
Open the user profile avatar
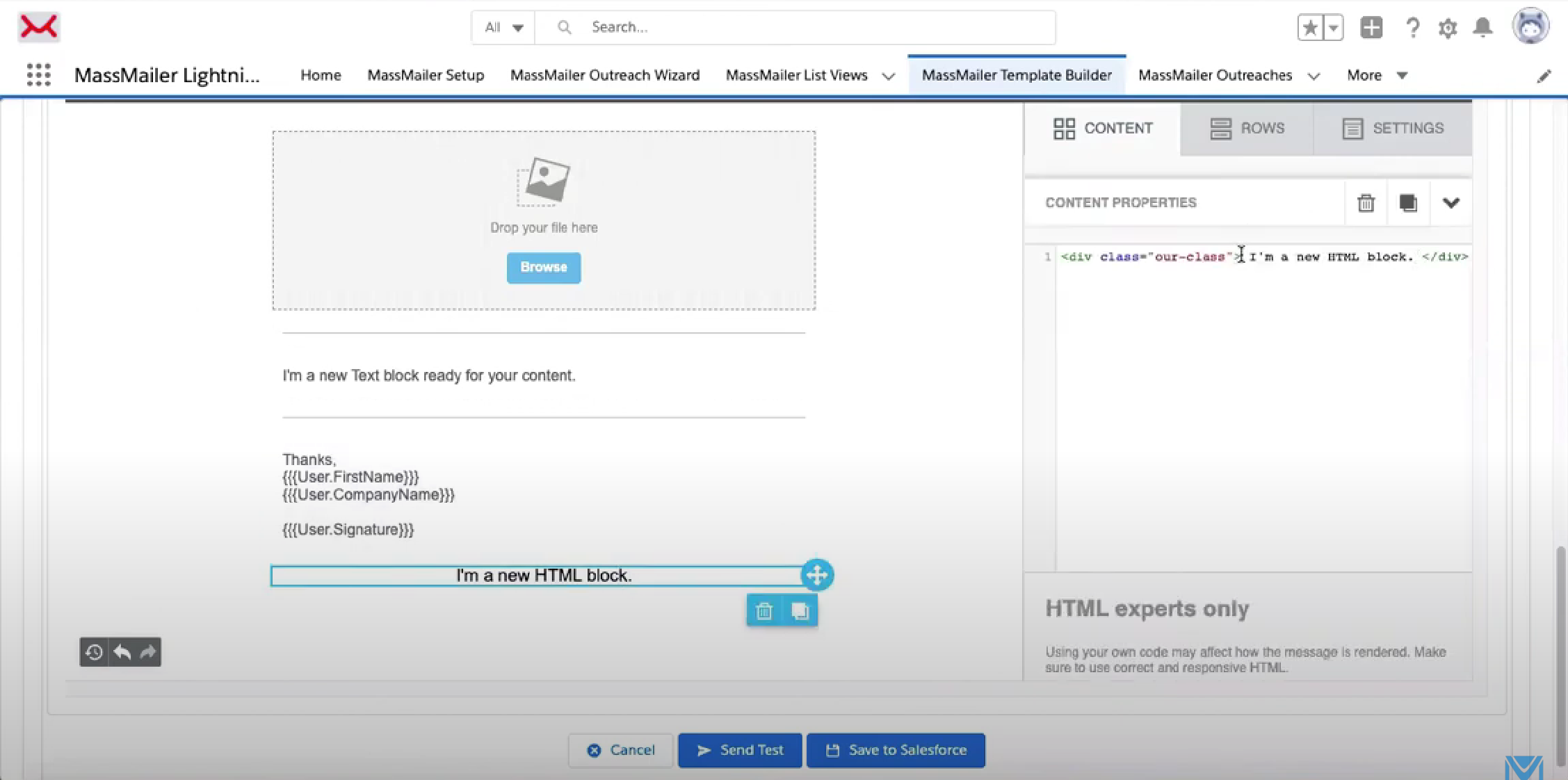pyautogui.click(x=1530, y=26)
